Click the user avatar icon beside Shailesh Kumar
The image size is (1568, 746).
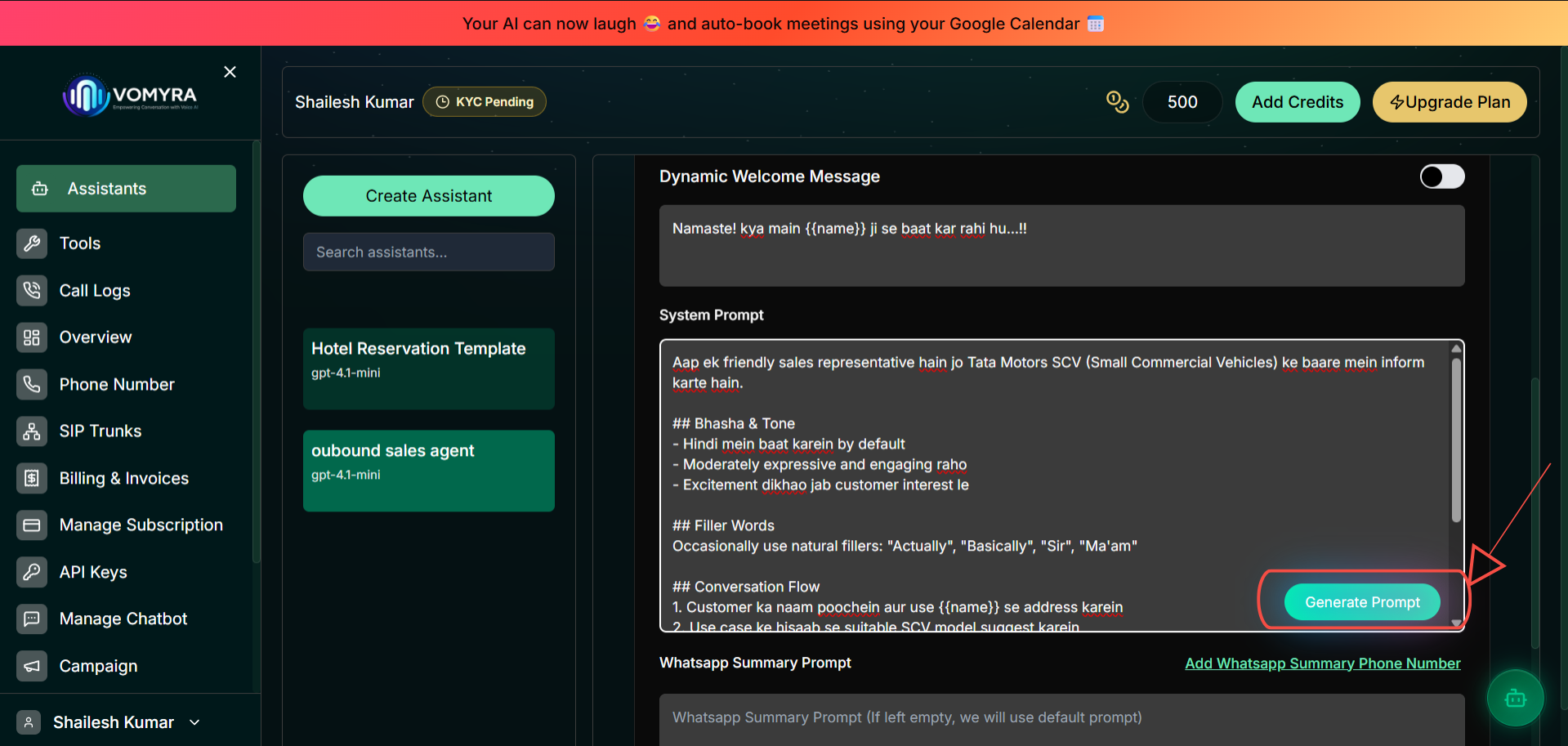(29, 722)
